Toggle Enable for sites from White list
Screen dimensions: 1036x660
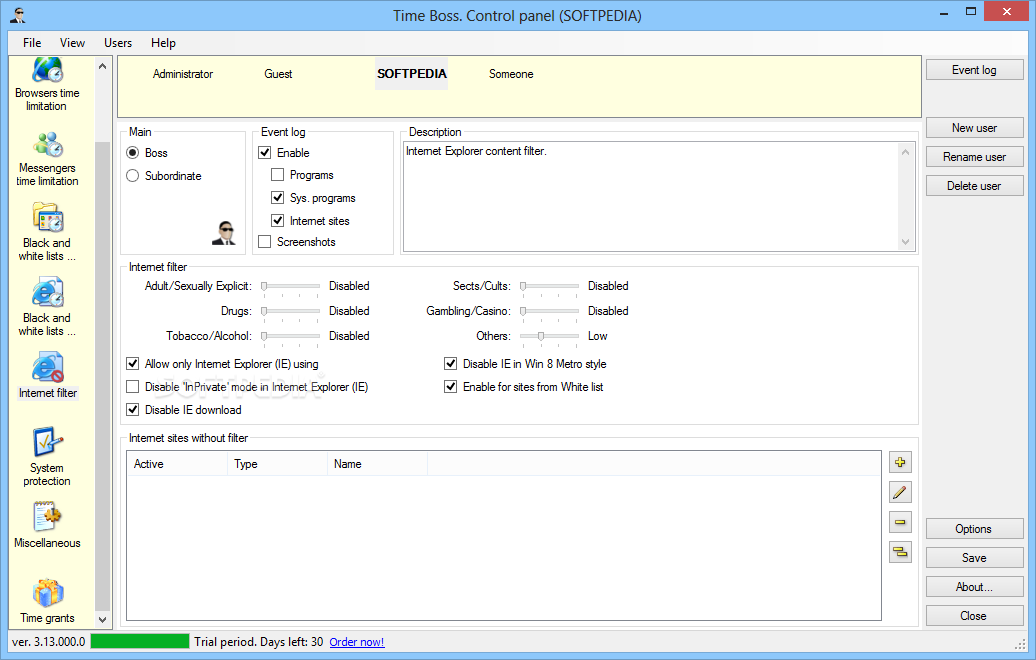tap(451, 387)
